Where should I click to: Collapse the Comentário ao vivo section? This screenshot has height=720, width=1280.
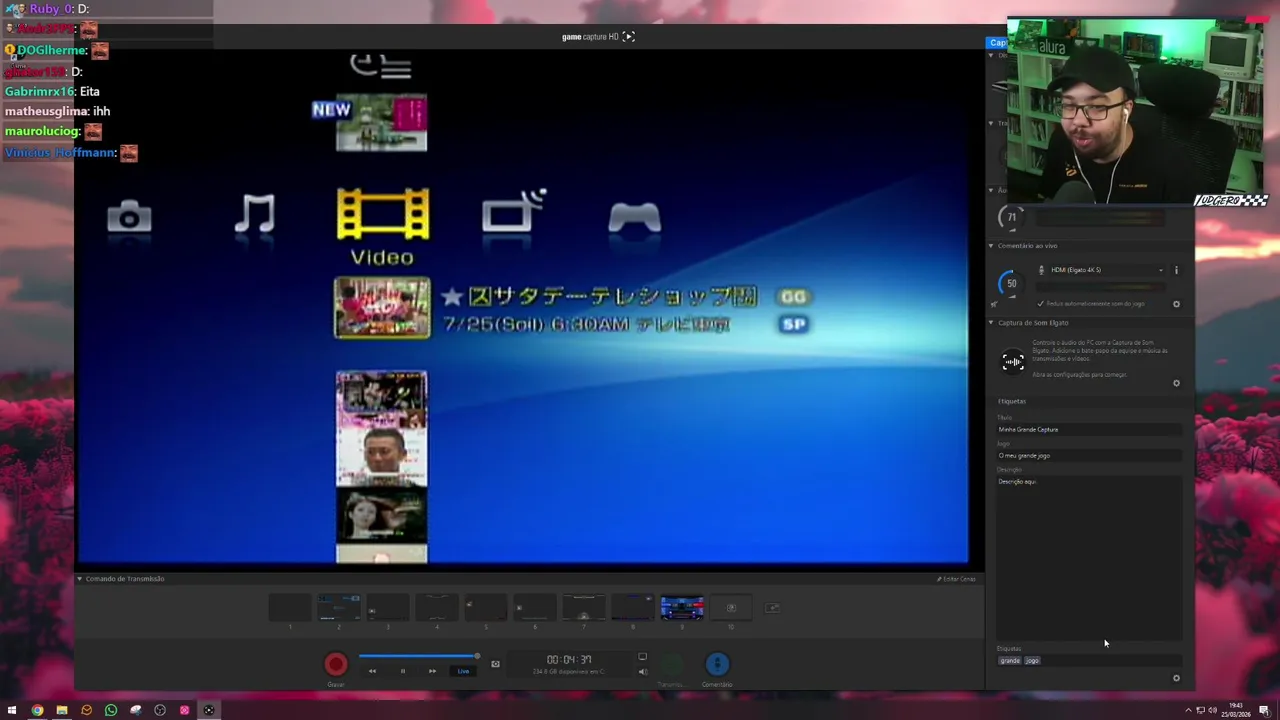pos(991,246)
